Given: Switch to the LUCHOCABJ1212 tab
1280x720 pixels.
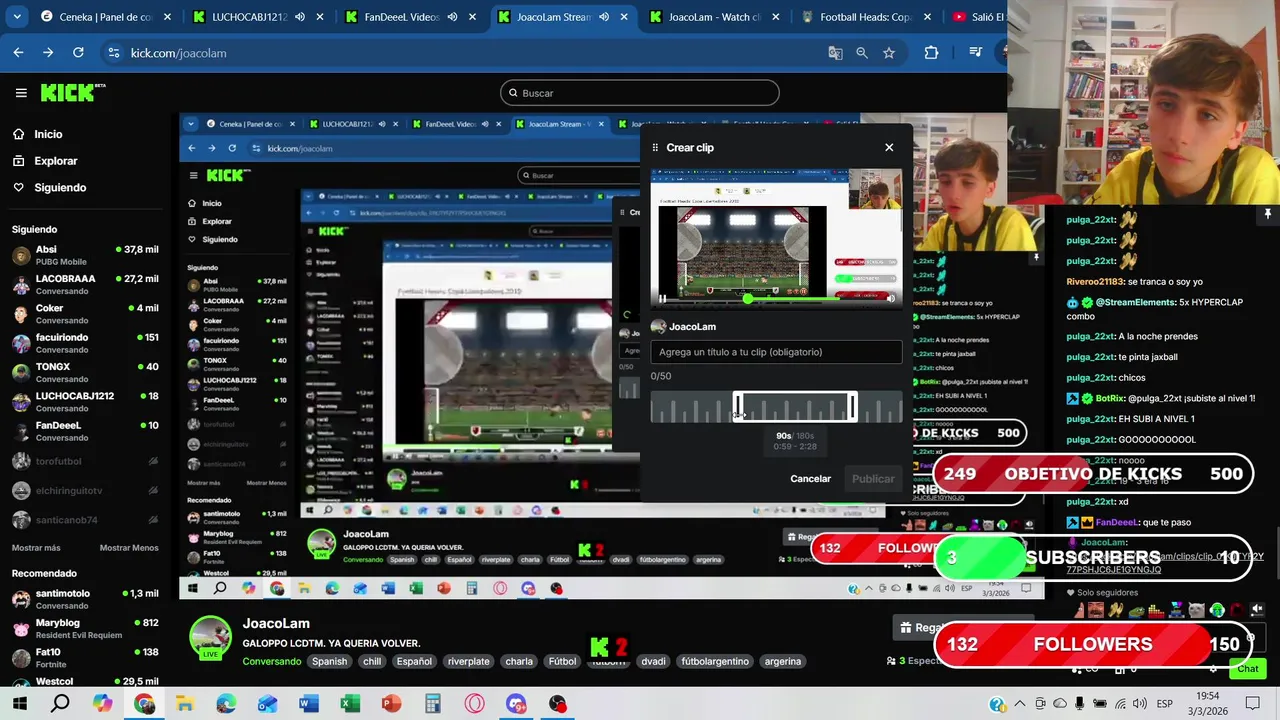Looking at the screenshot, I should (250, 17).
